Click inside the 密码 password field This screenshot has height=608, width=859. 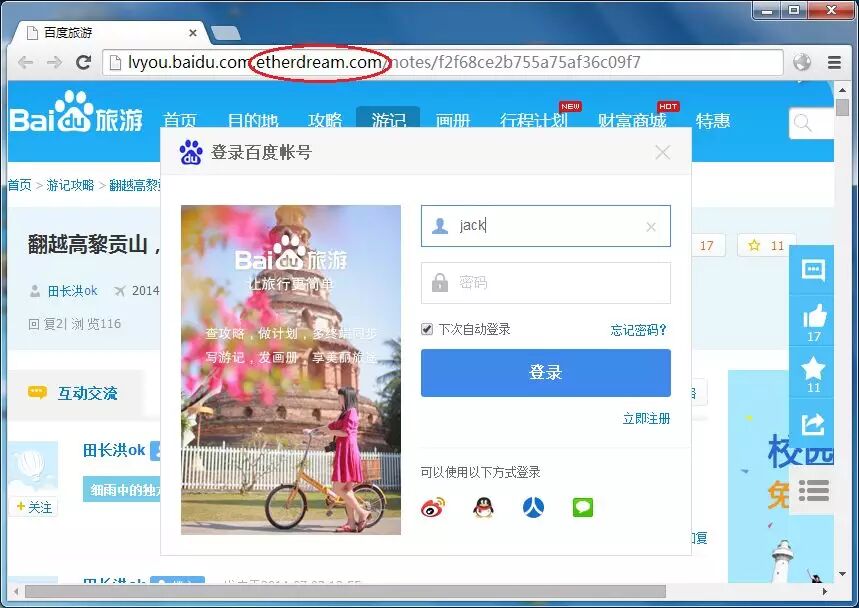point(545,283)
